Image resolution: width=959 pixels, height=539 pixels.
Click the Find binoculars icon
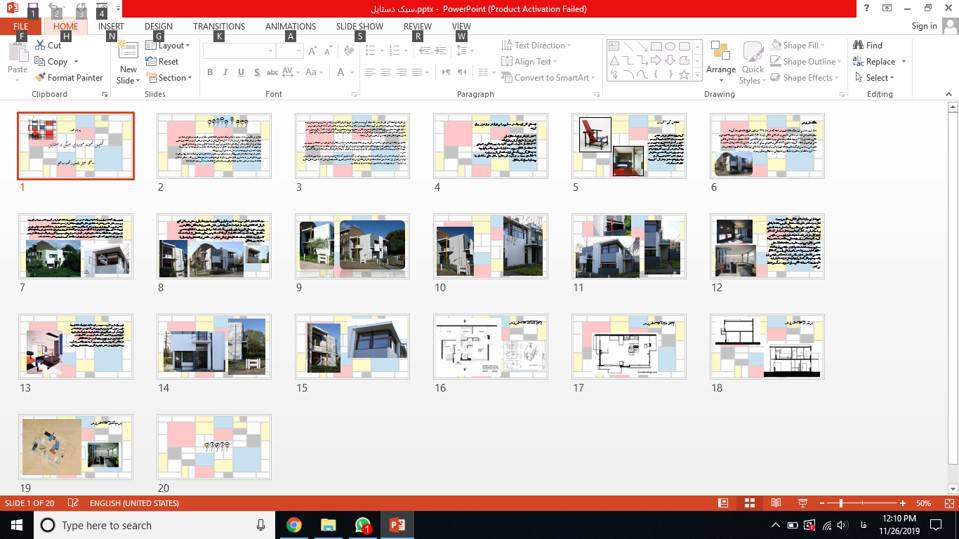pyautogui.click(x=858, y=45)
